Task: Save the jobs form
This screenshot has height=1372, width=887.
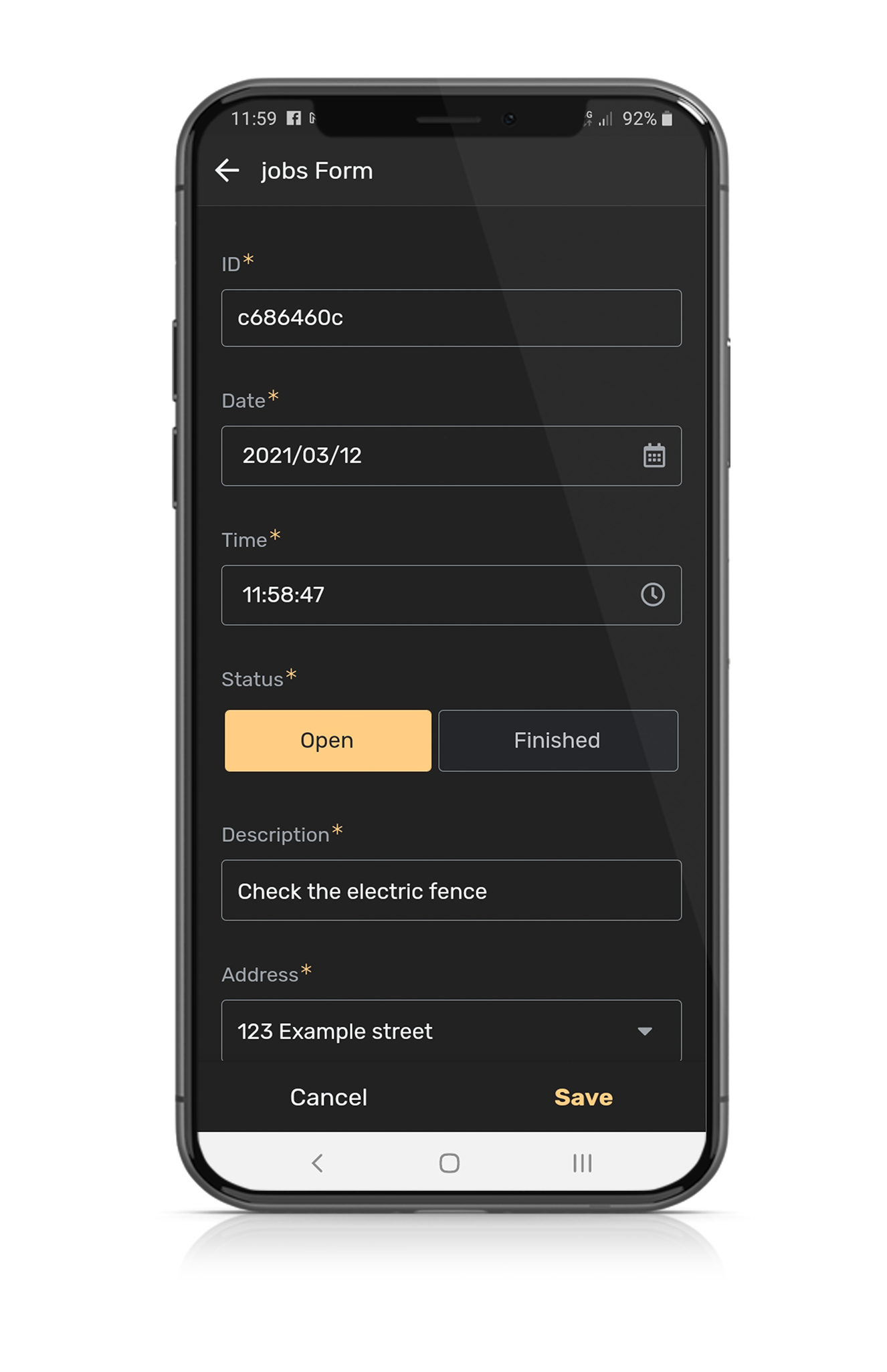Action: (583, 1097)
